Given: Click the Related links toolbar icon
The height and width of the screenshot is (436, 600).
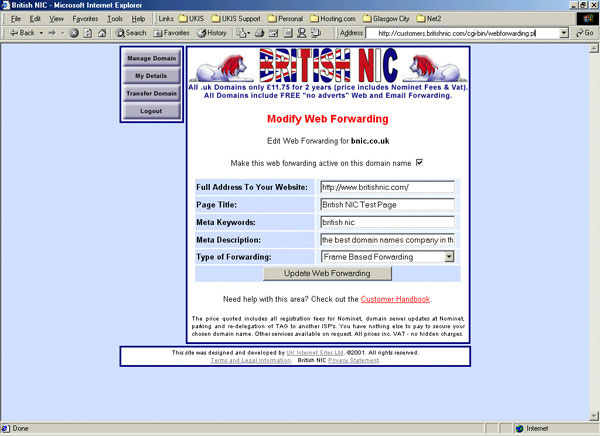Looking at the screenshot, I should click(x=316, y=33).
